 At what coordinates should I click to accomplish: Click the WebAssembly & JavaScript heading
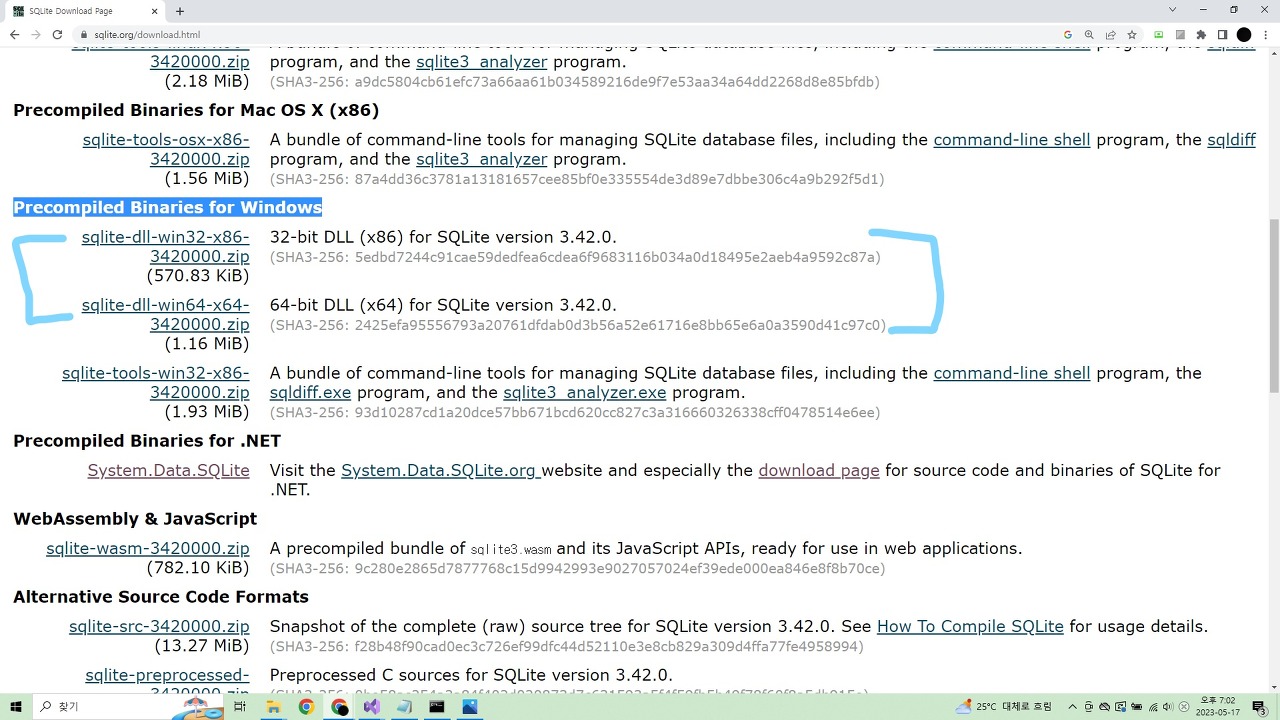135,519
